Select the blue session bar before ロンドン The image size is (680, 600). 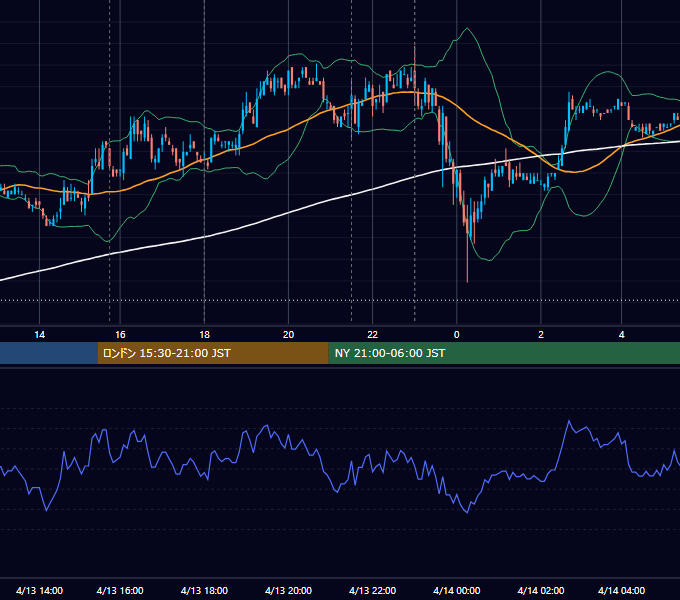coord(49,353)
